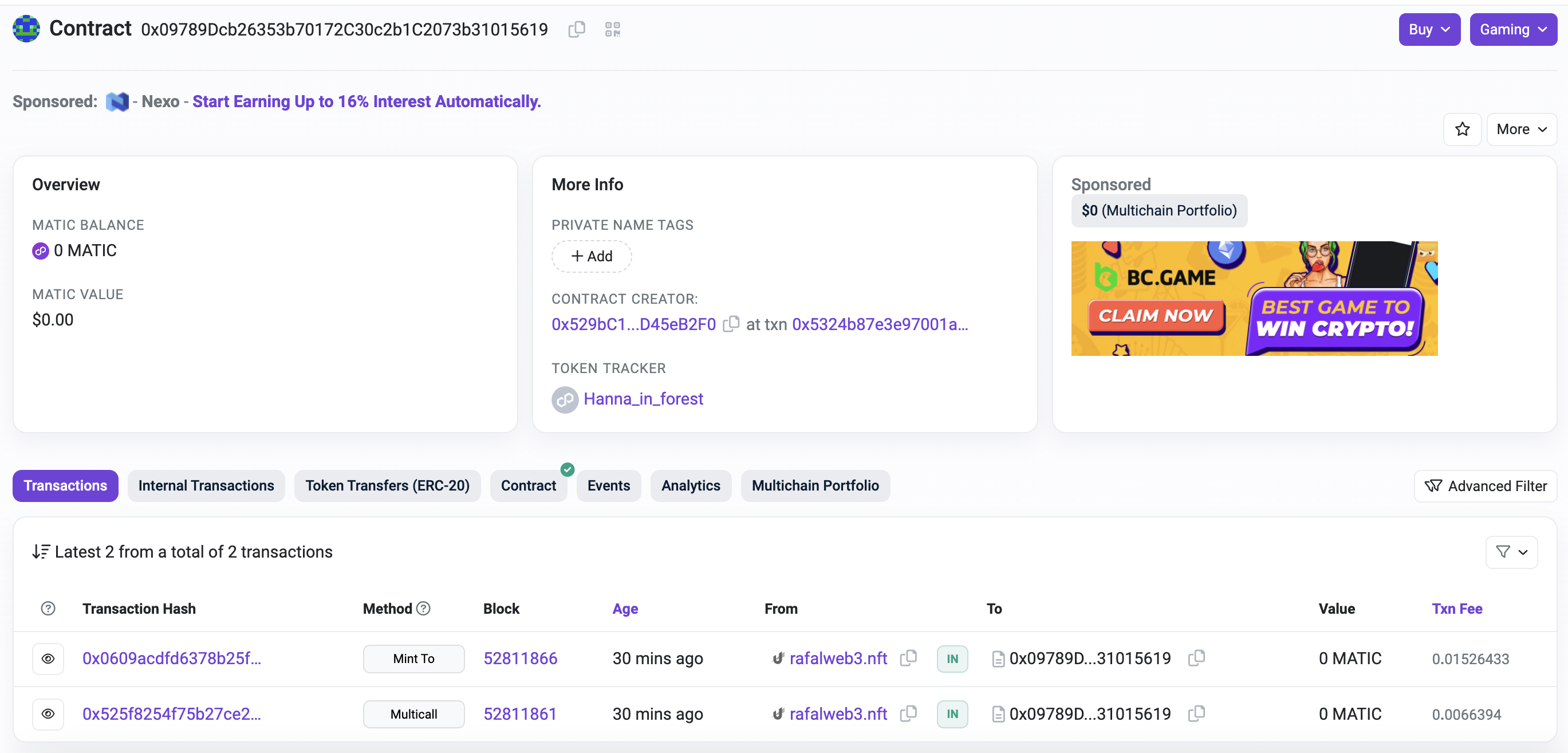
Task: Preview Mint To transaction eye icon
Action: click(x=48, y=658)
